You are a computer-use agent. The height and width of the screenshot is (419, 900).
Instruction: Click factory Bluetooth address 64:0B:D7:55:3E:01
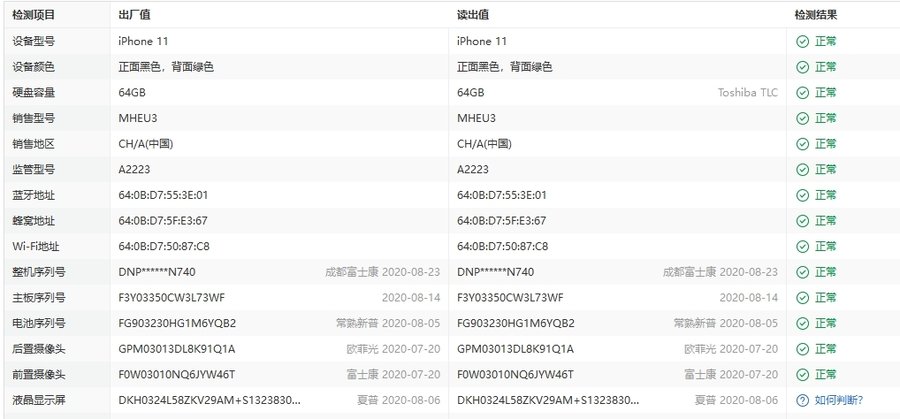(x=164, y=195)
